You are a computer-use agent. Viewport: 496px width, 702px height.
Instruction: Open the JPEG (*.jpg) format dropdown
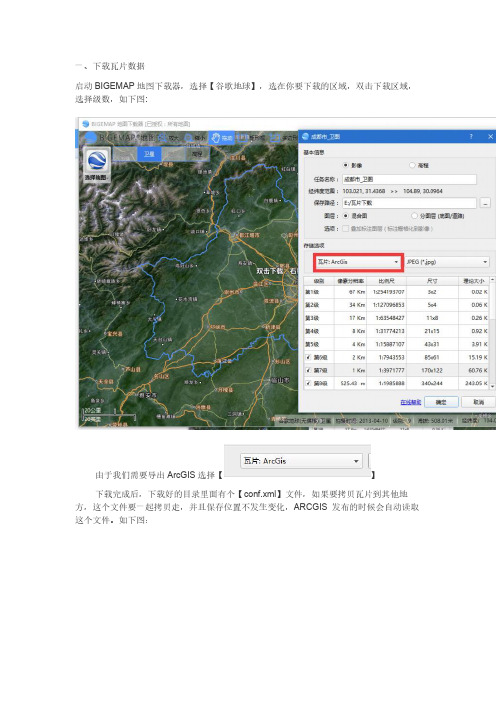pos(447,262)
